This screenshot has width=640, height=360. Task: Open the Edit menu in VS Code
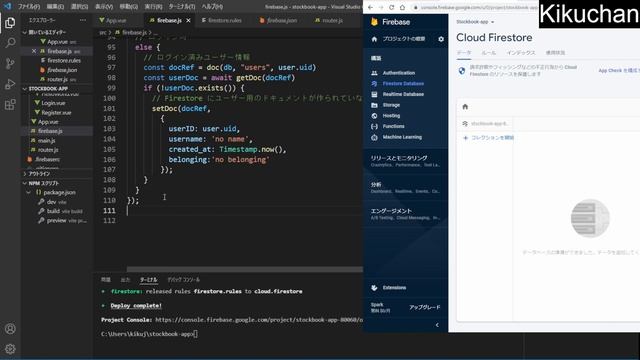pos(56,7)
